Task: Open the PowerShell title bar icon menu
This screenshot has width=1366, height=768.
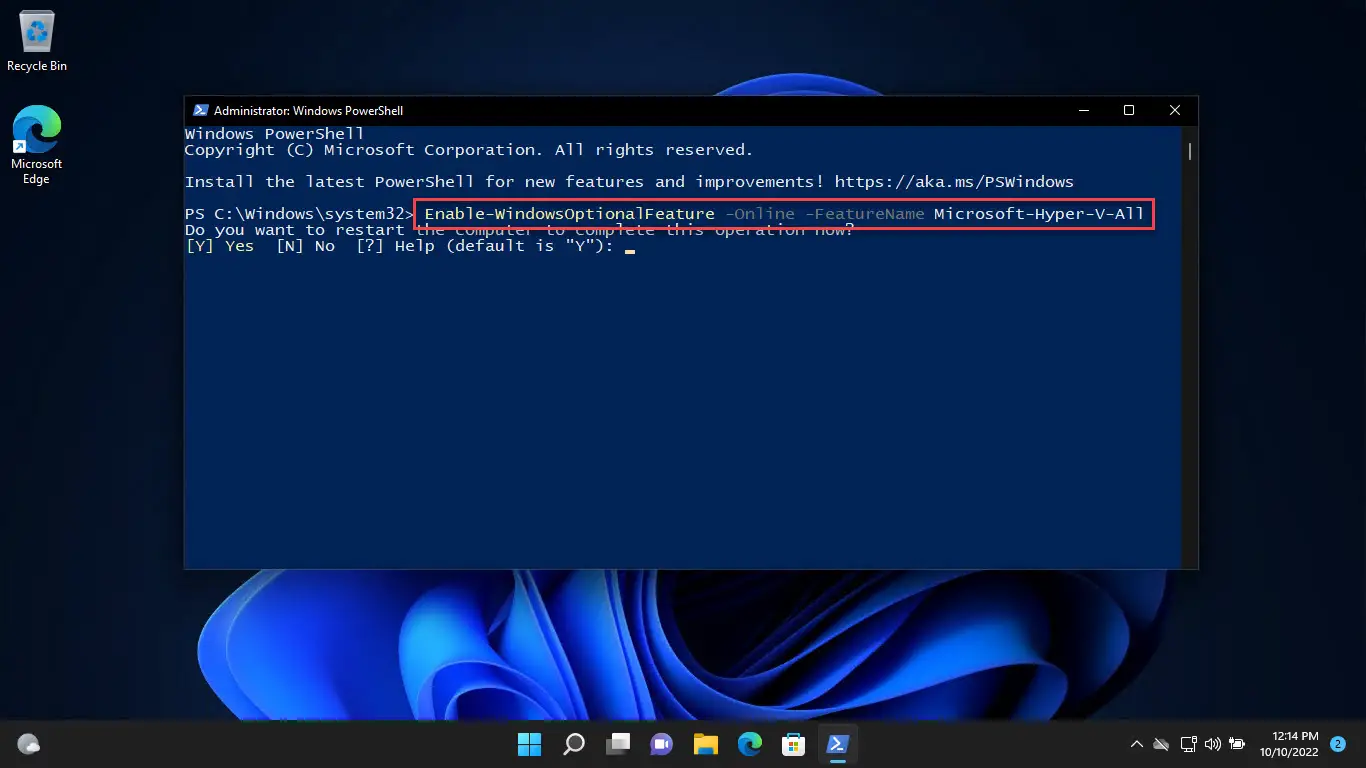Action: [200, 111]
